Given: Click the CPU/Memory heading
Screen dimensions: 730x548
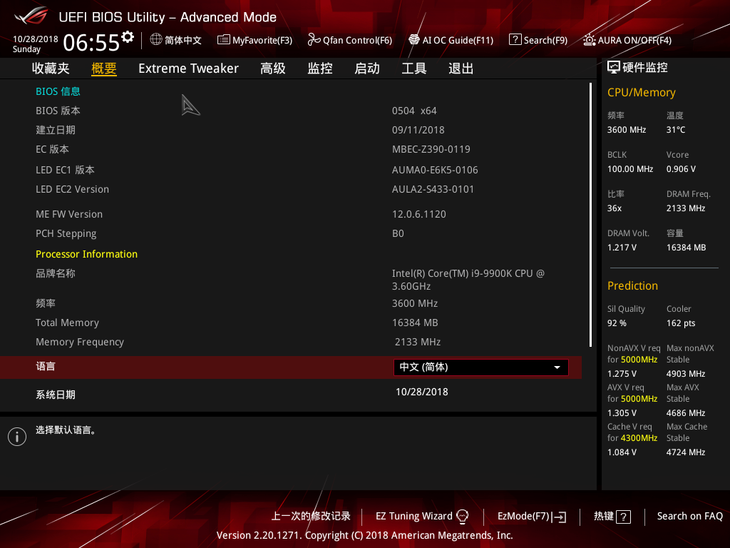Looking at the screenshot, I should tap(641, 93).
